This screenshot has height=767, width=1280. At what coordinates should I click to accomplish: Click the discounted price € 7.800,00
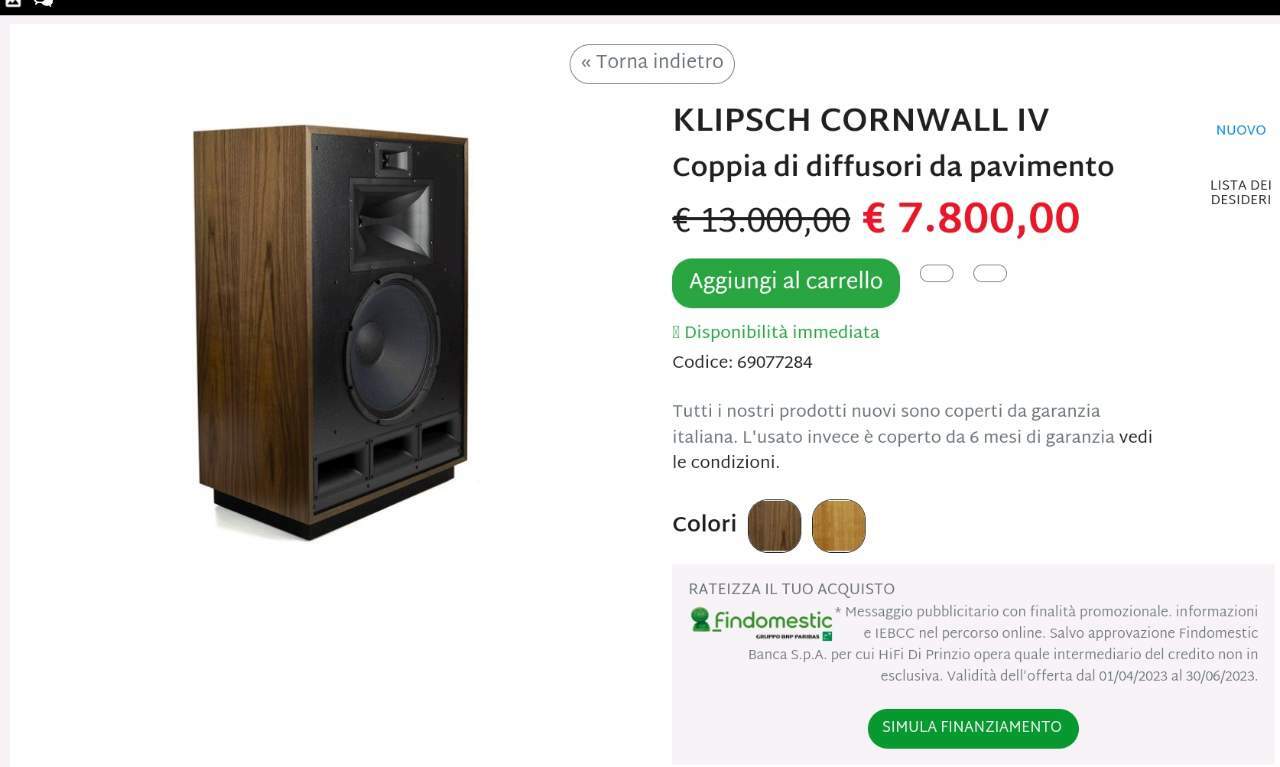[971, 219]
